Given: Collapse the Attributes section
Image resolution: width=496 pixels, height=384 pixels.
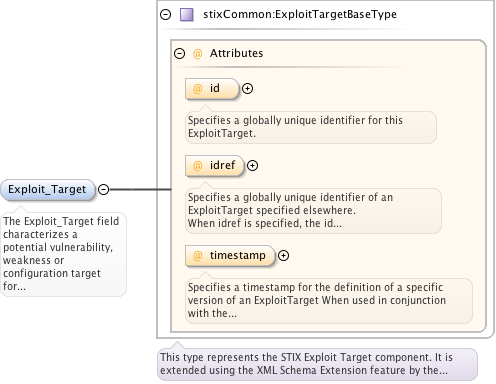Looking at the screenshot, I should tap(180, 53).
